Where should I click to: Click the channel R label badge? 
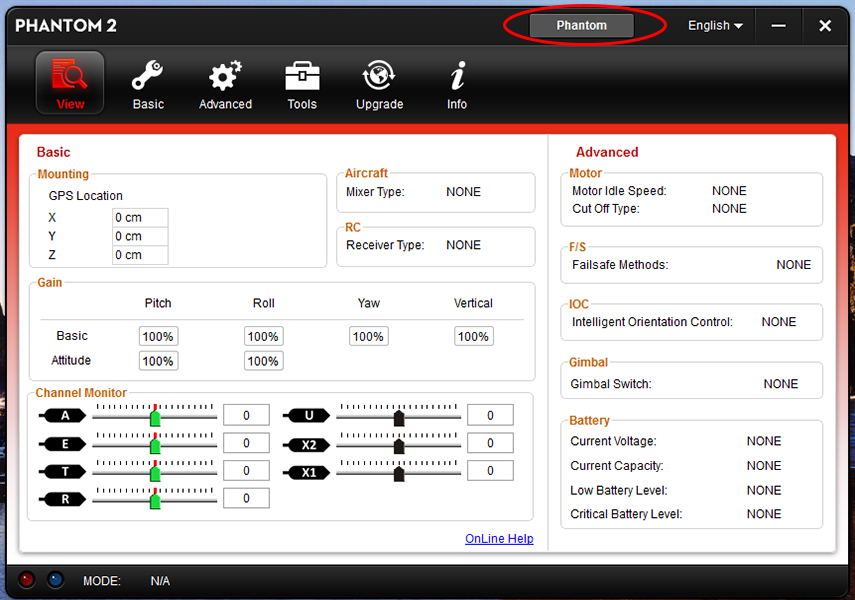pos(64,499)
